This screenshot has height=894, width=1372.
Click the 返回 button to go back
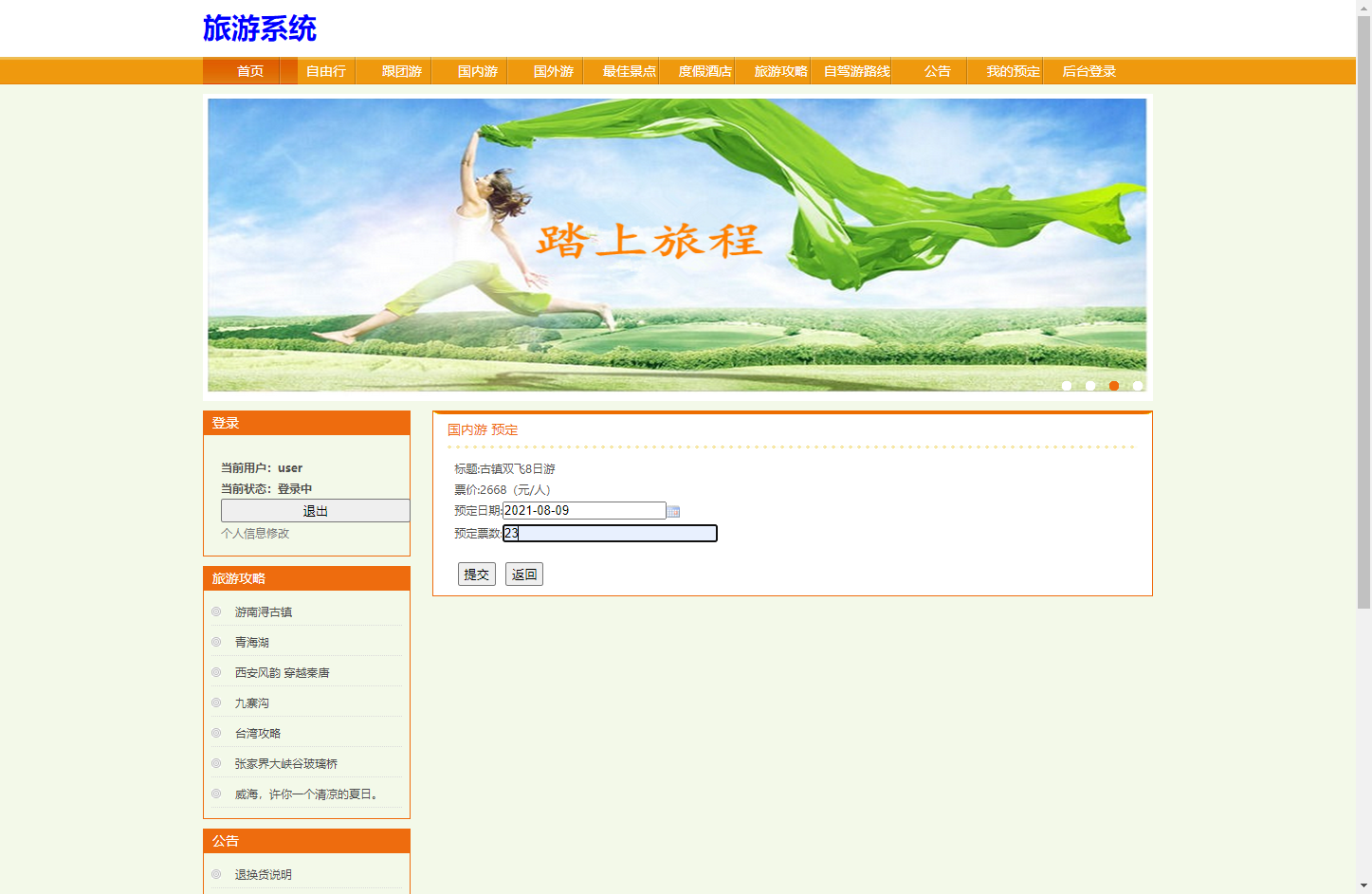(x=523, y=574)
